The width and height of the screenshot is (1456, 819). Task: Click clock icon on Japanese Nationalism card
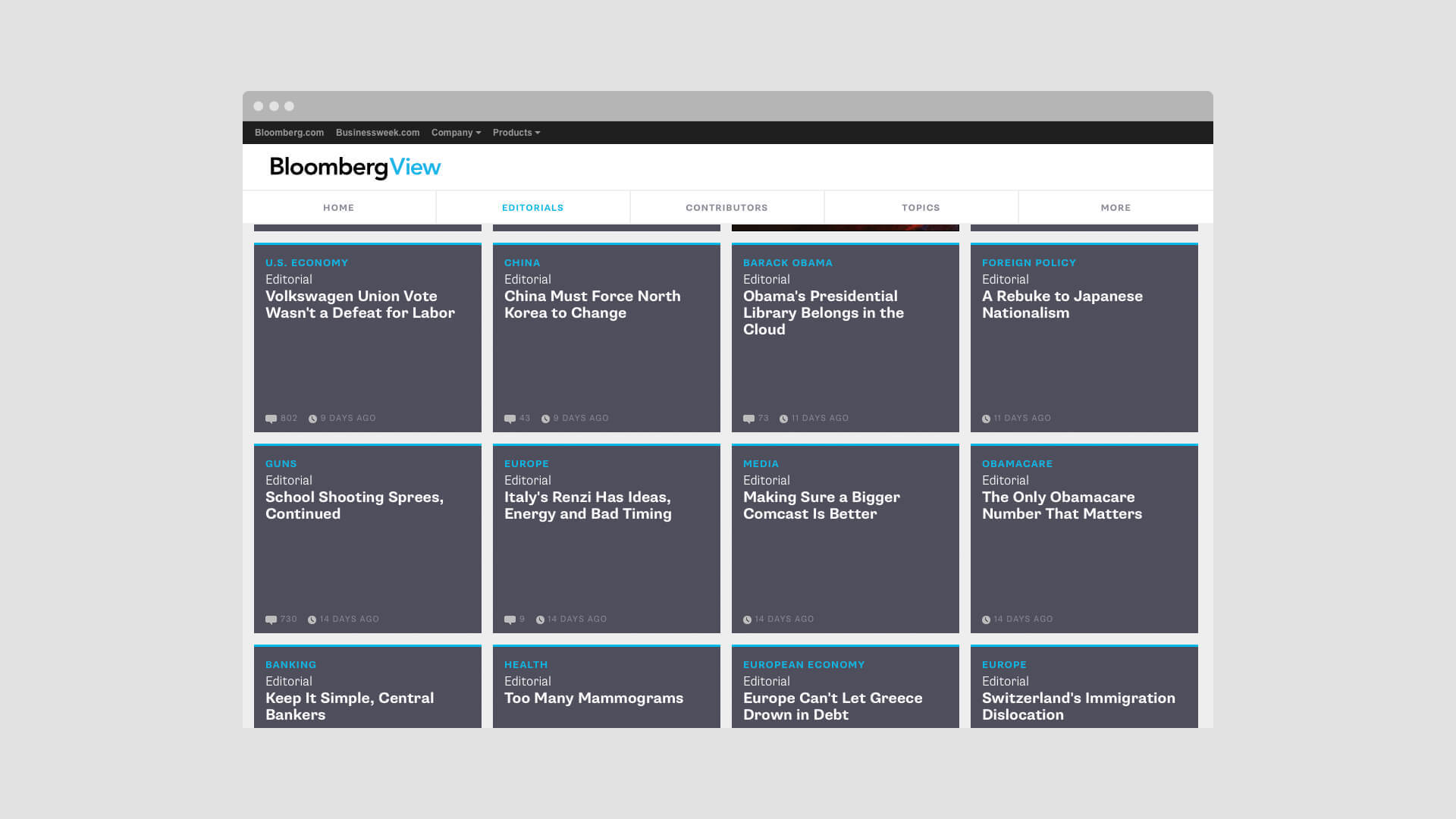click(x=986, y=419)
